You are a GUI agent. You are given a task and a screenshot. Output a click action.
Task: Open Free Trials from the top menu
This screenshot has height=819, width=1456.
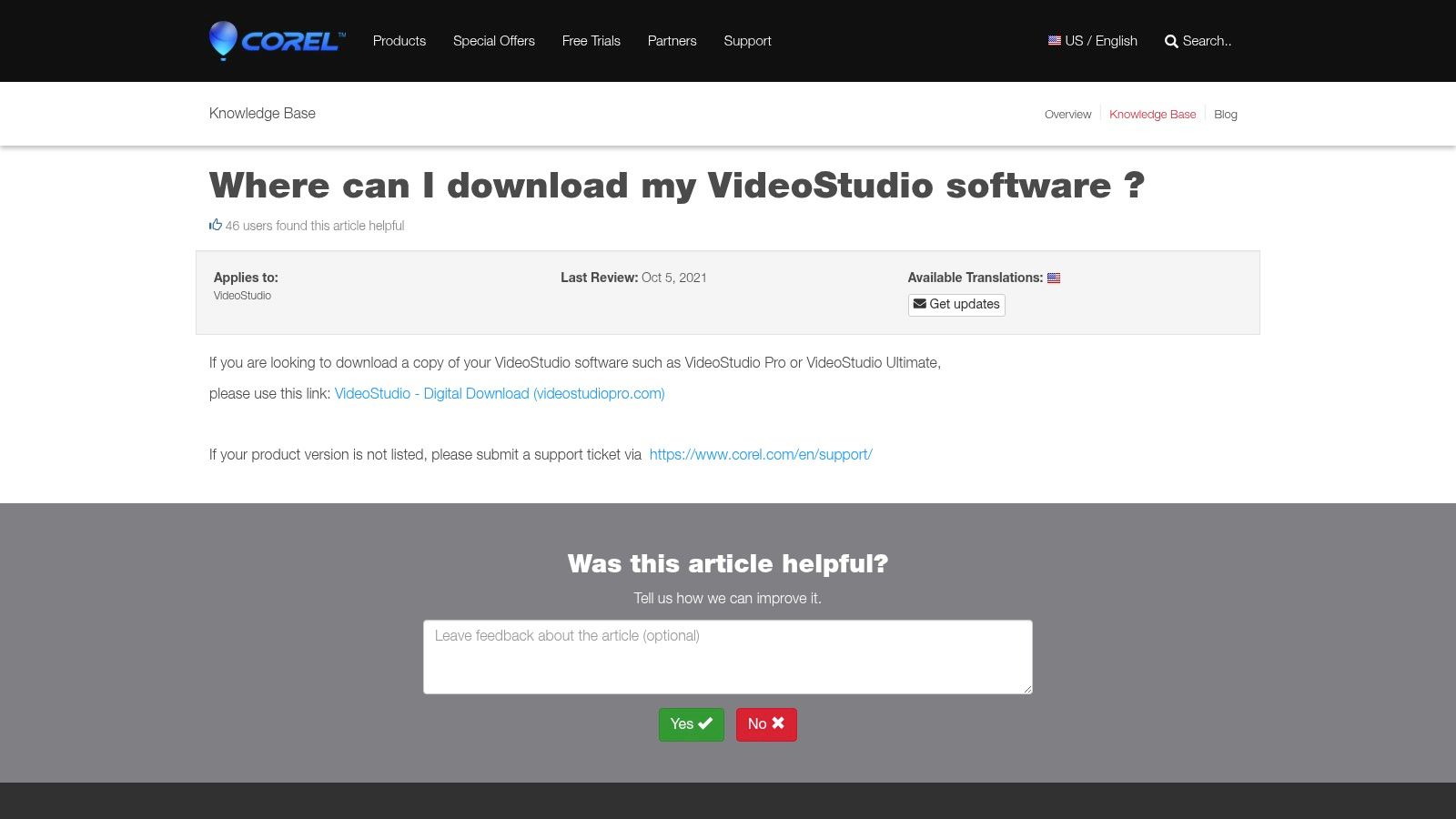[x=591, y=41]
